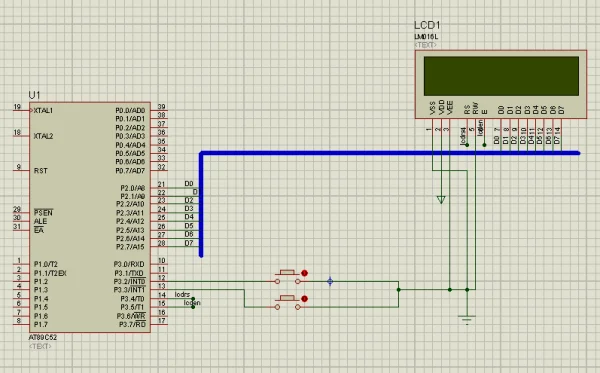Click the P3.3/INT1 pin label
The image size is (600, 373).
pyautogui.click(x=130, y=290)
